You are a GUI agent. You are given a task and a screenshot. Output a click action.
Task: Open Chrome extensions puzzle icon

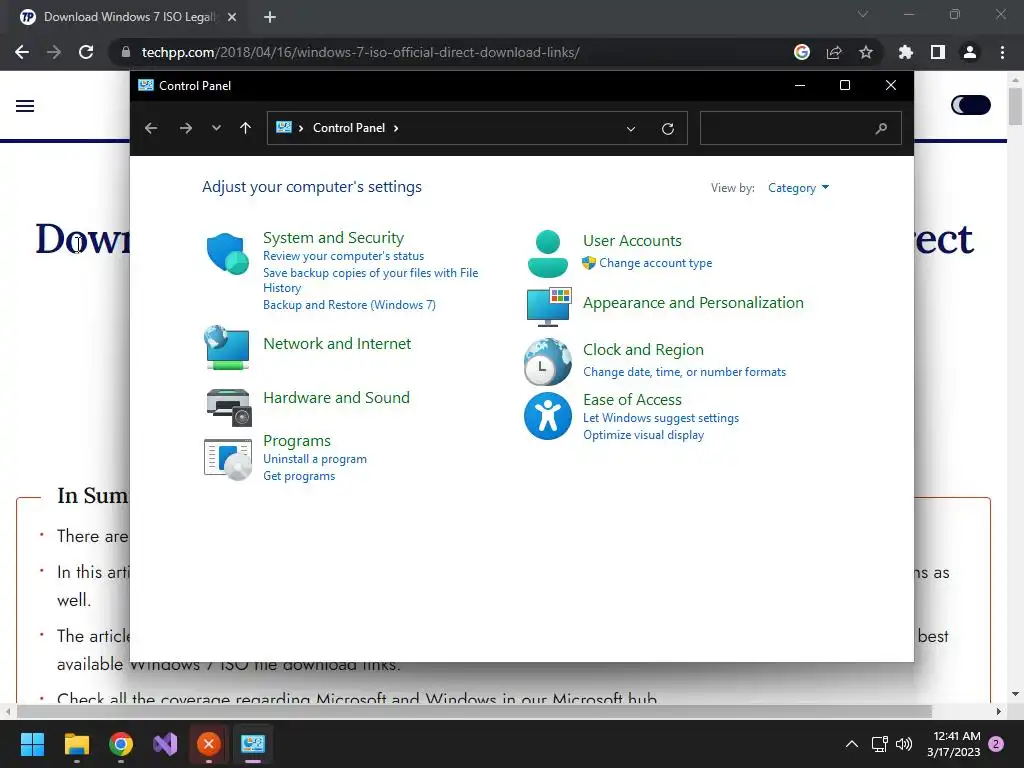coord(905,52)
